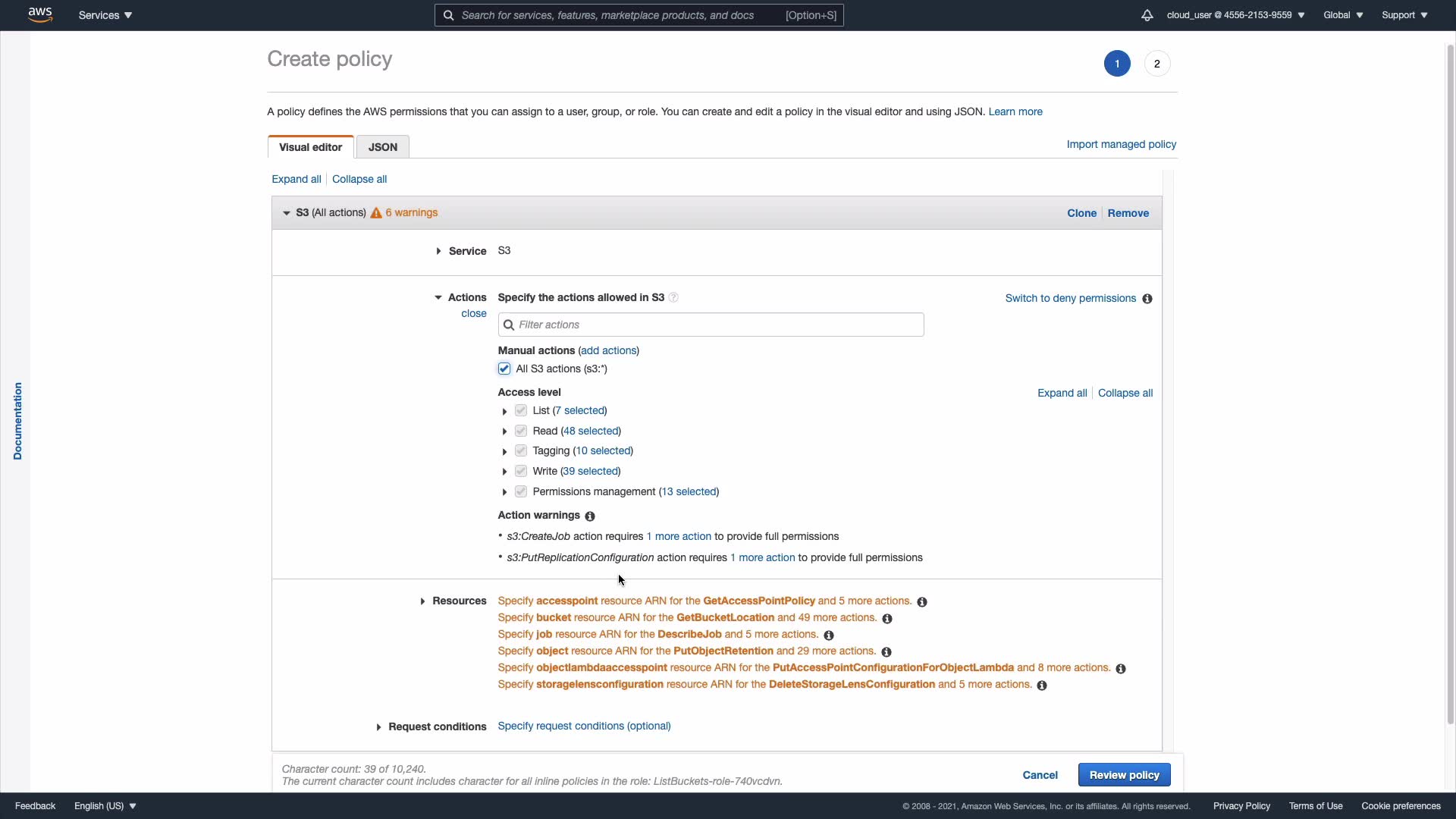Open the Services dropdown menu

coord(105,15)
